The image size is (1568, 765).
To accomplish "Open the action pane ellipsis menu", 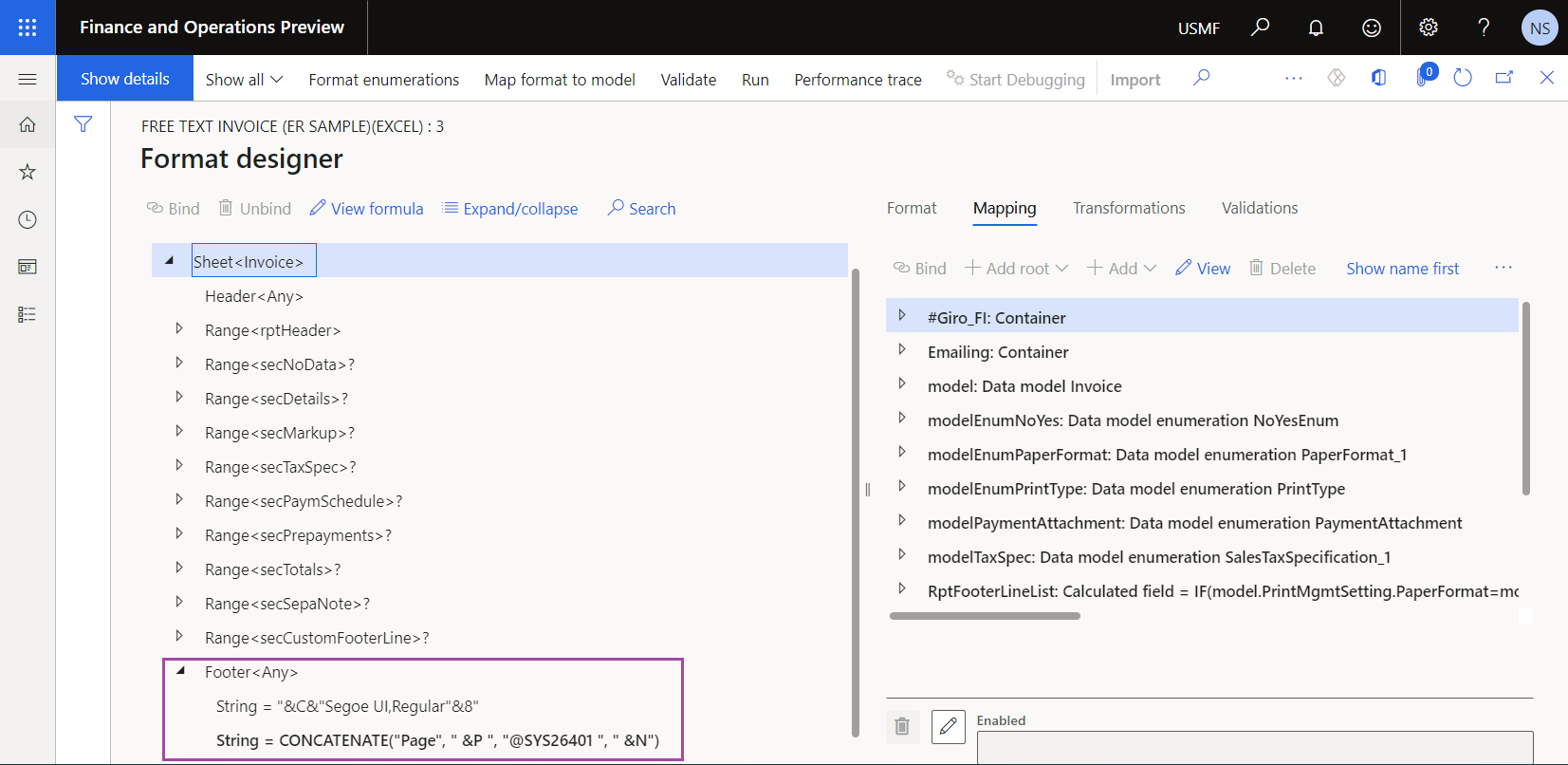I will pos(1294,78).
